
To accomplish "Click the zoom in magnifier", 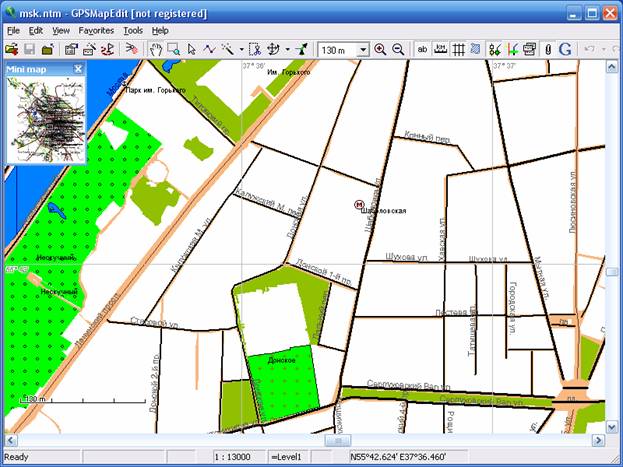I will 380,48.
